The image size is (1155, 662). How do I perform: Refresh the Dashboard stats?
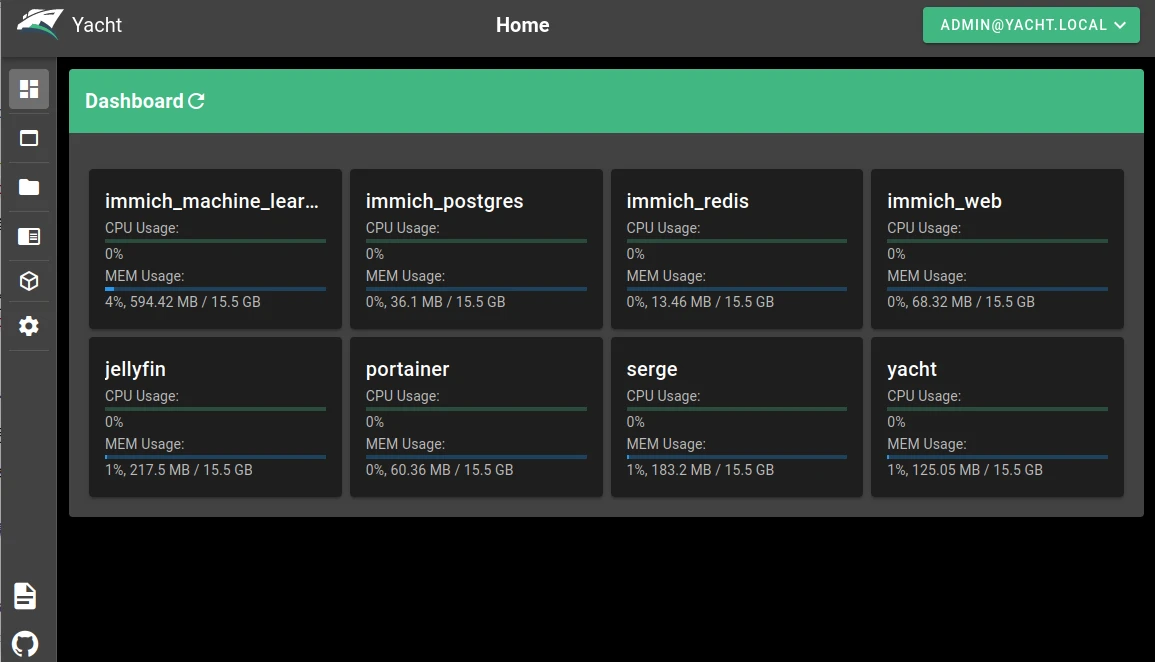click(197, 101)
